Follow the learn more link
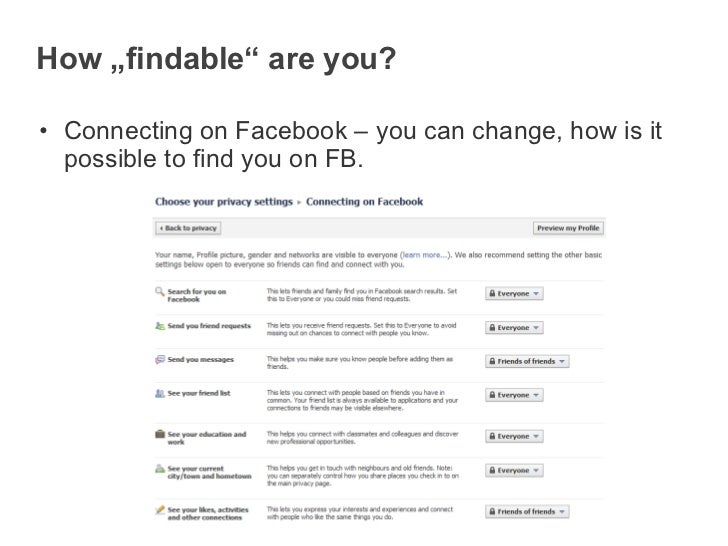Viewport: 728px width, 546px height. 424,255
